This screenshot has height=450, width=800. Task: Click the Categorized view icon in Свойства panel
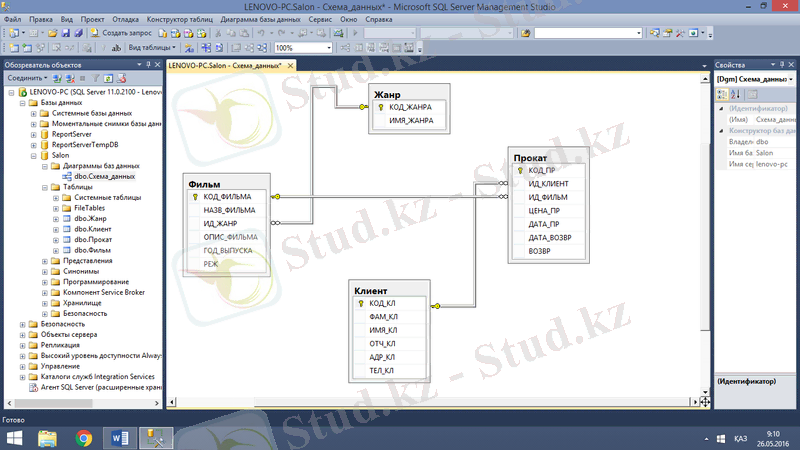point(722,94)
